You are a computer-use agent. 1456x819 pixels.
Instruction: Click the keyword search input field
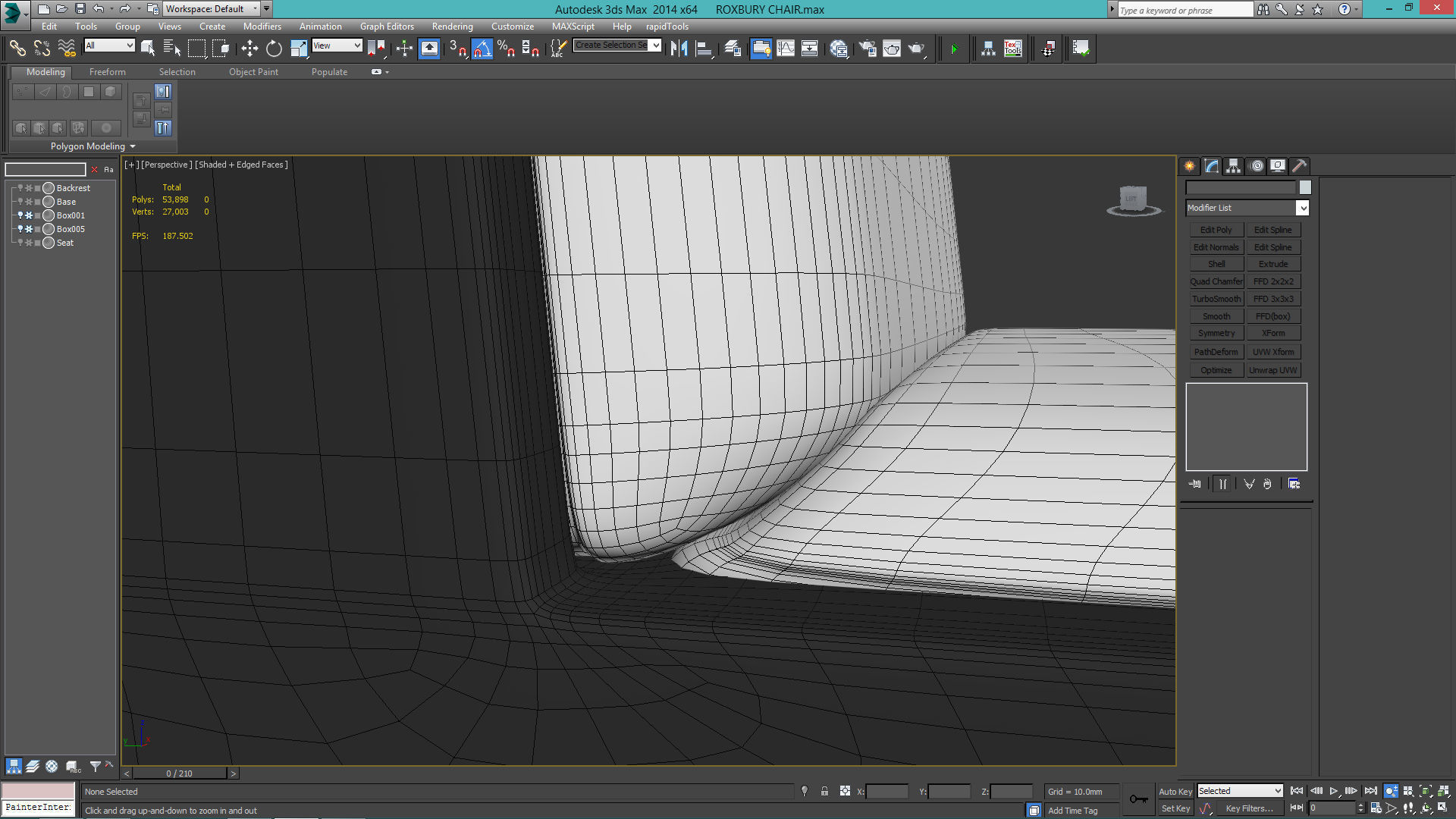[x=1185, y=10]
